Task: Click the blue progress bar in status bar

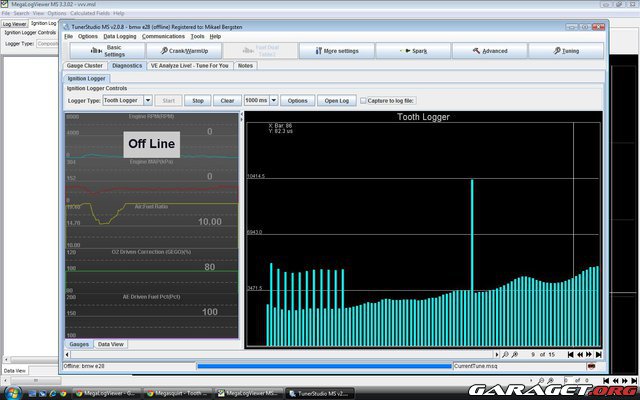Action: pos(323,366)
